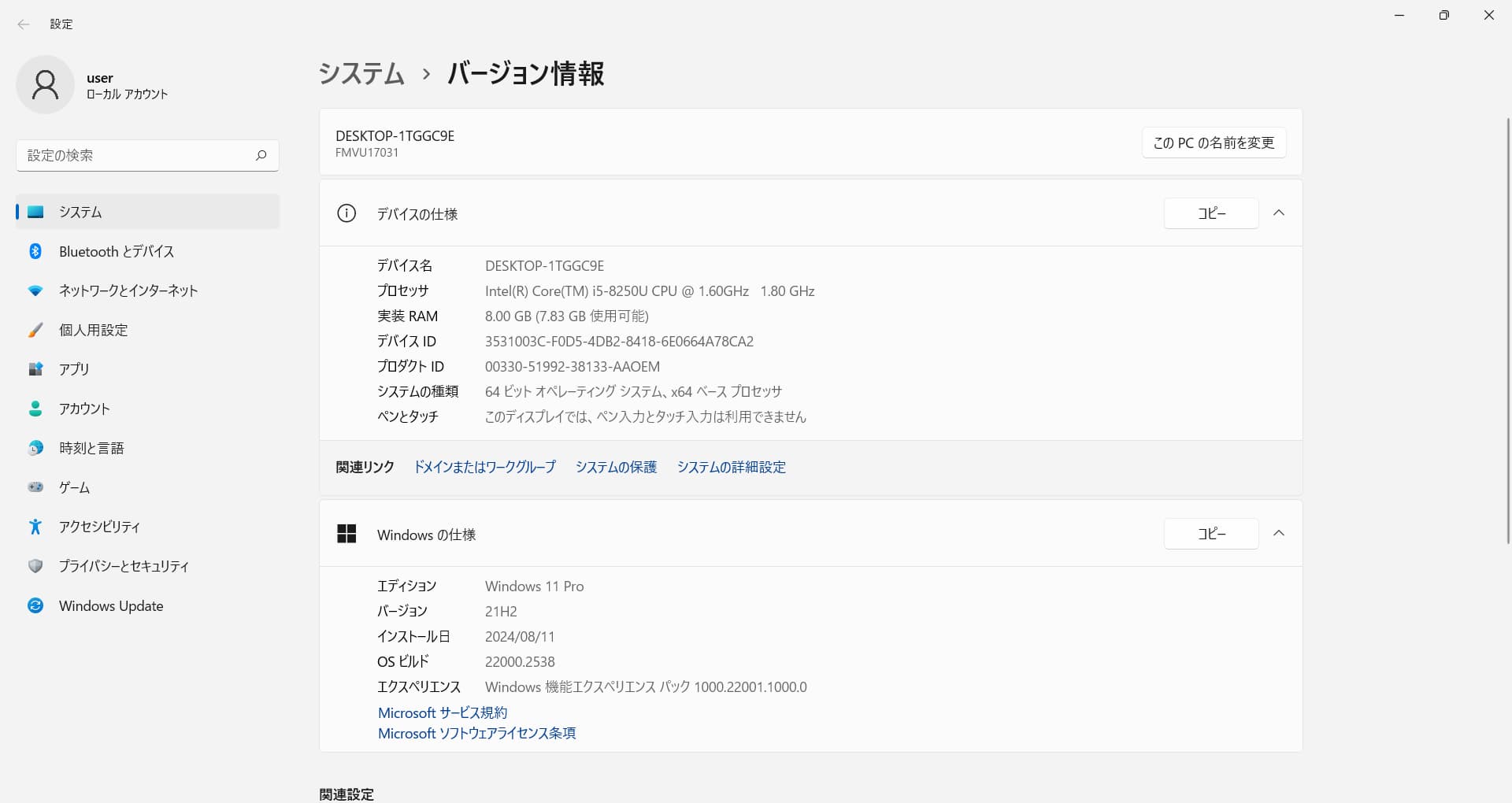Click the Bluetooth icon in sidebar
Viewport: 1512px width, 803px height.
click(x=35, y=251)
